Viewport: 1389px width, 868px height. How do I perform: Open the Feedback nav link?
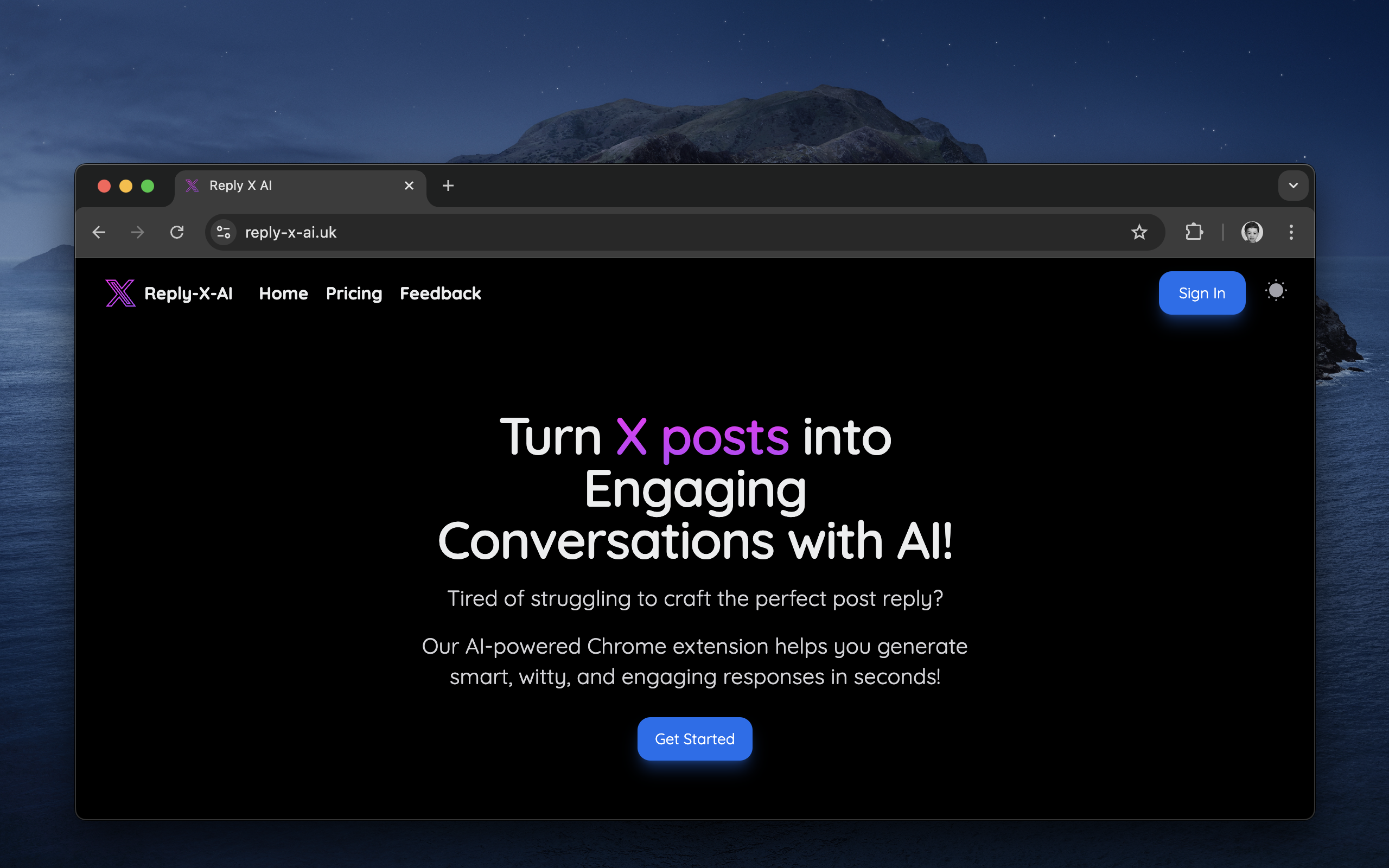440,293
